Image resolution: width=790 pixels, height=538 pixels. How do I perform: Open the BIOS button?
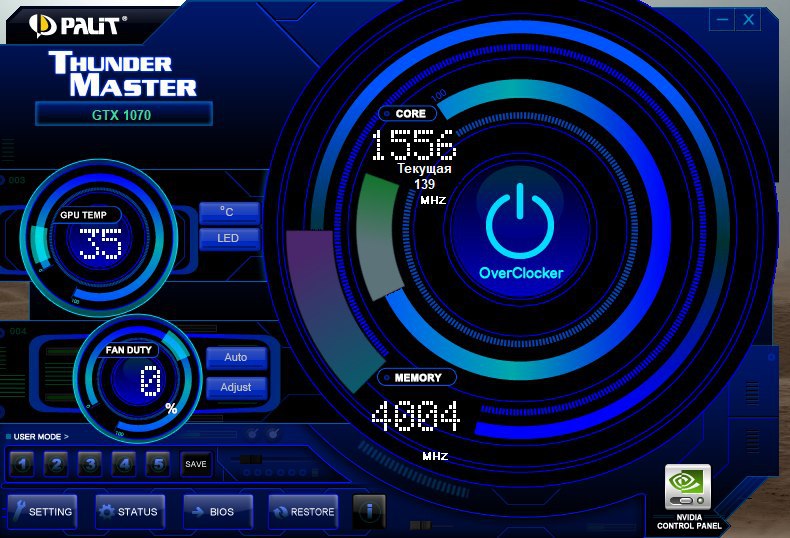click(x=218, y=512)
